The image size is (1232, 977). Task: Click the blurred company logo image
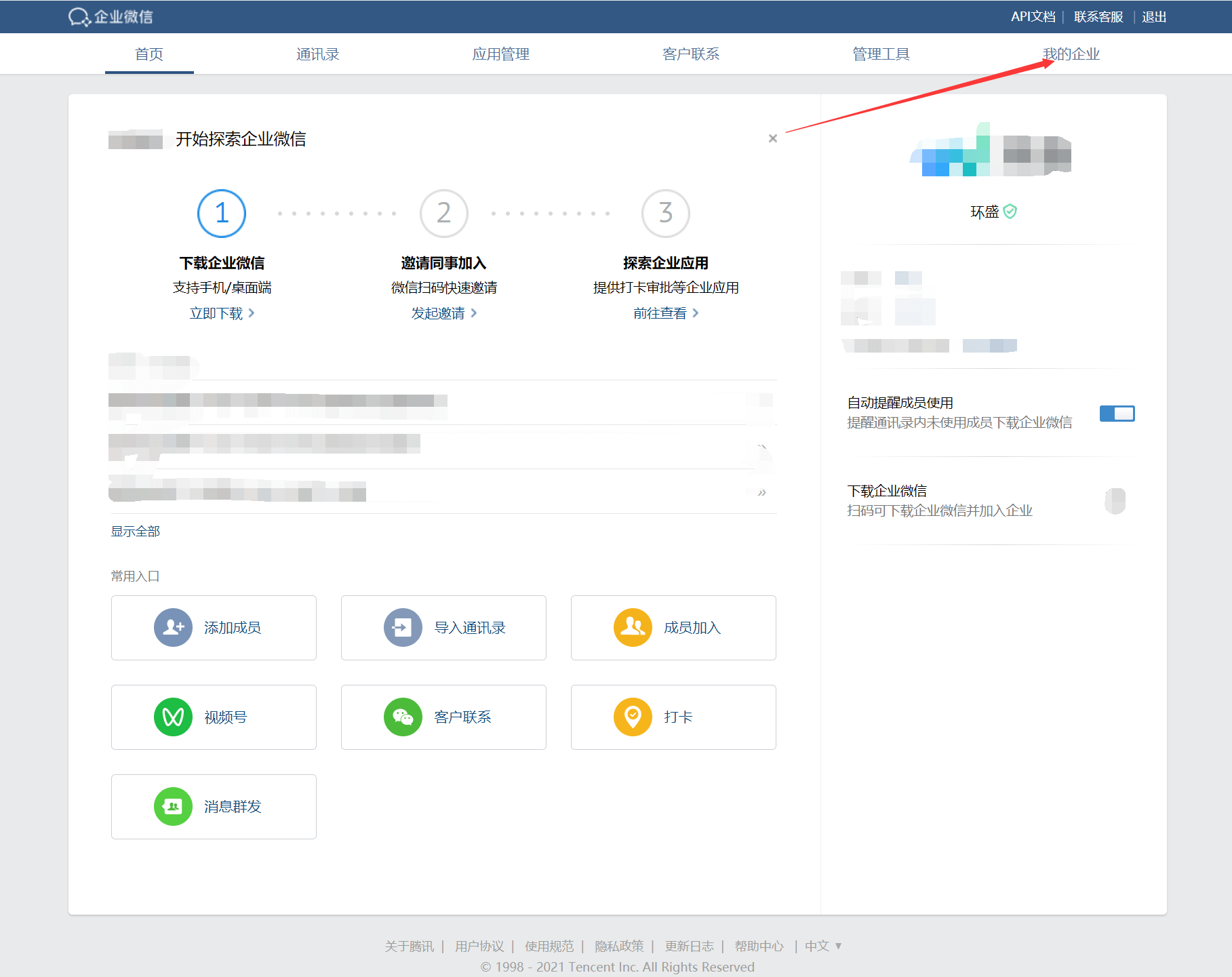point(990,149)
